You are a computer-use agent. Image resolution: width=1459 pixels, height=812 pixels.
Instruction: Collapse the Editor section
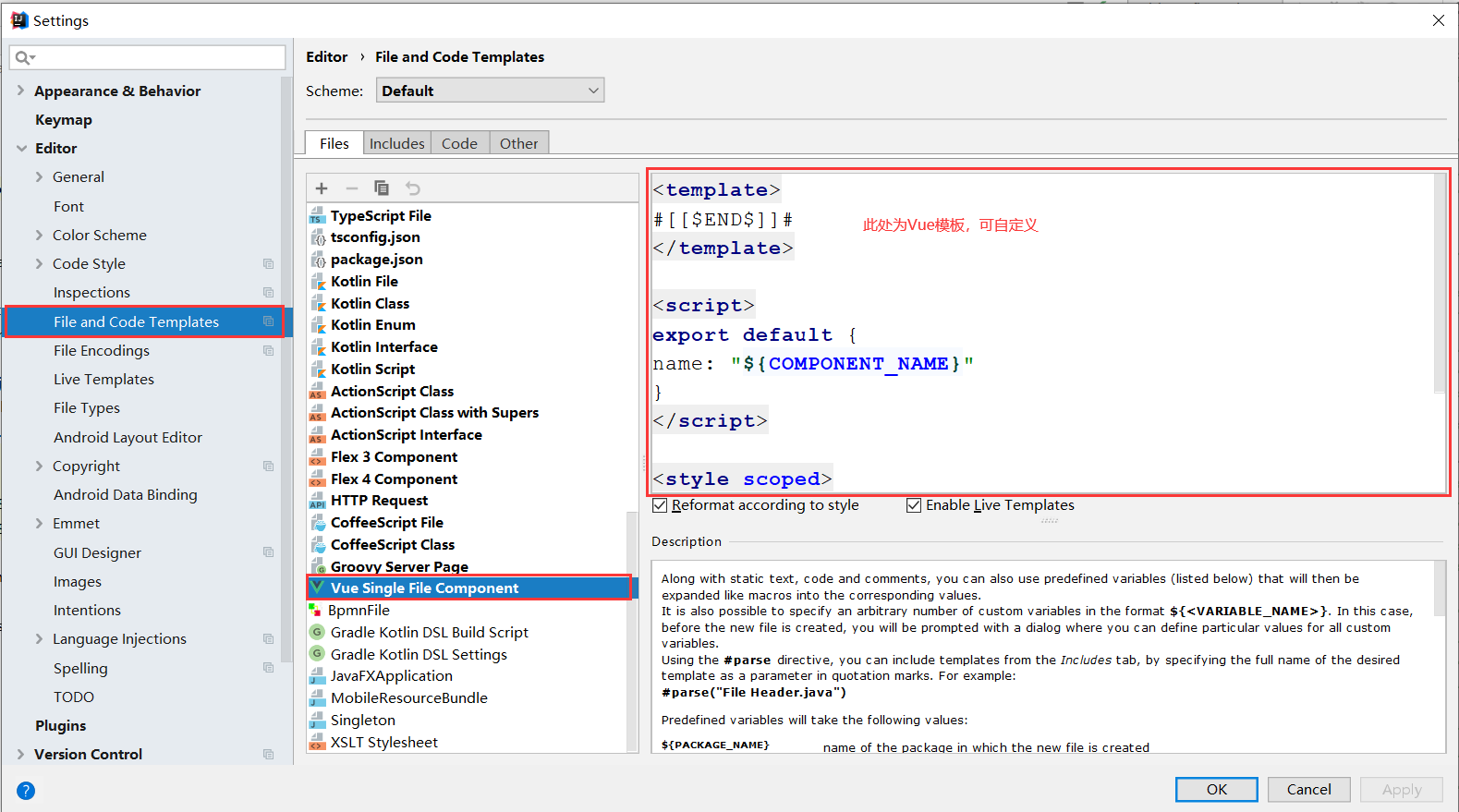click(21, 148)
